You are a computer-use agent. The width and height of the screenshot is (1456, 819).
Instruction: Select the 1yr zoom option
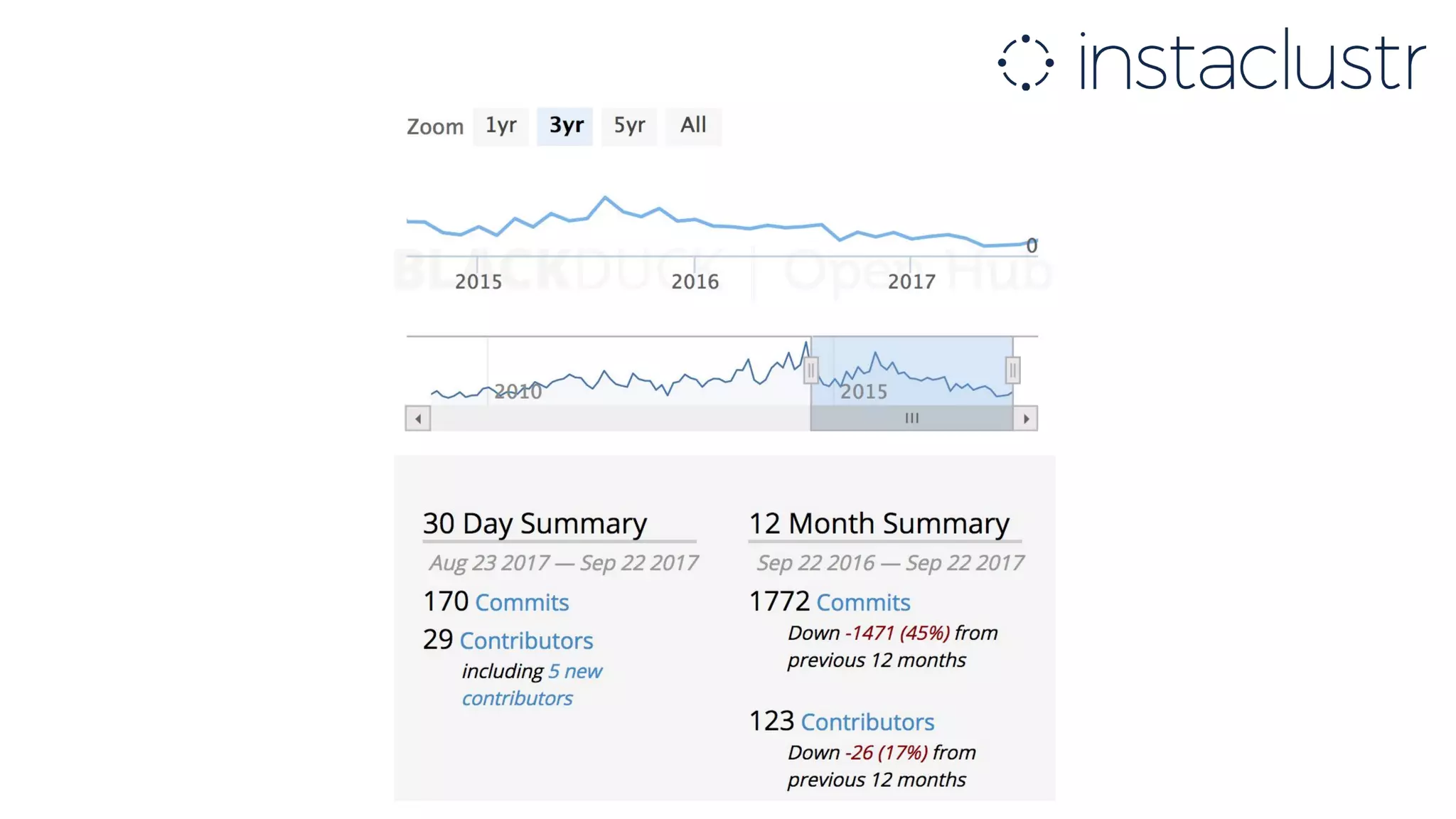(500, 126)
